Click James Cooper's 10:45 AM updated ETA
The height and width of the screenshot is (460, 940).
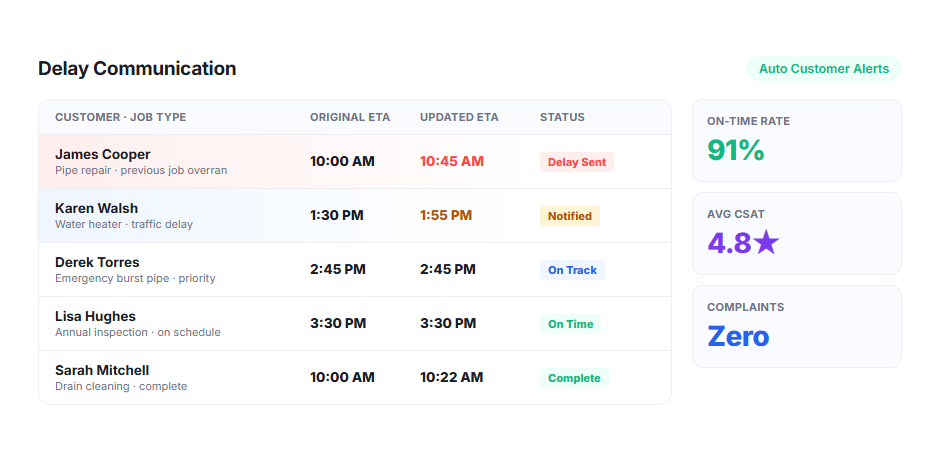pos(451,161)
